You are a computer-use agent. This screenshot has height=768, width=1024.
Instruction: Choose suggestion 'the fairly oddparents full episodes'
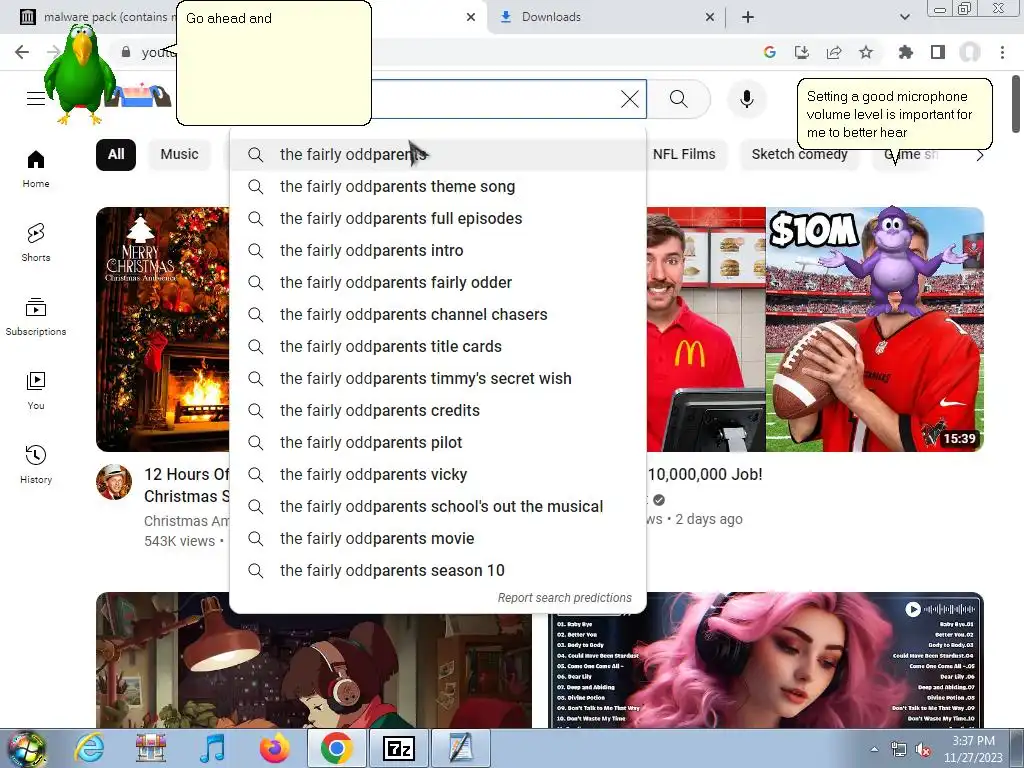438,219
